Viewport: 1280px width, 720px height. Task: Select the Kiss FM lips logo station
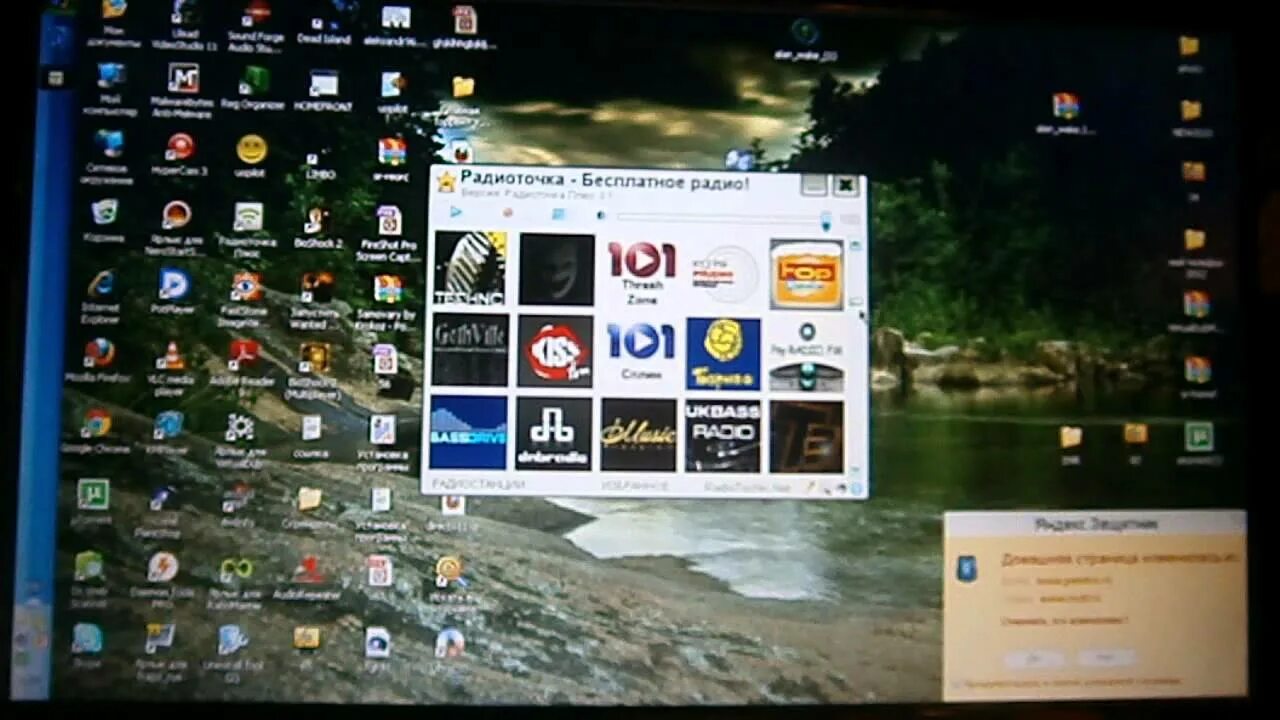[555, 351]
